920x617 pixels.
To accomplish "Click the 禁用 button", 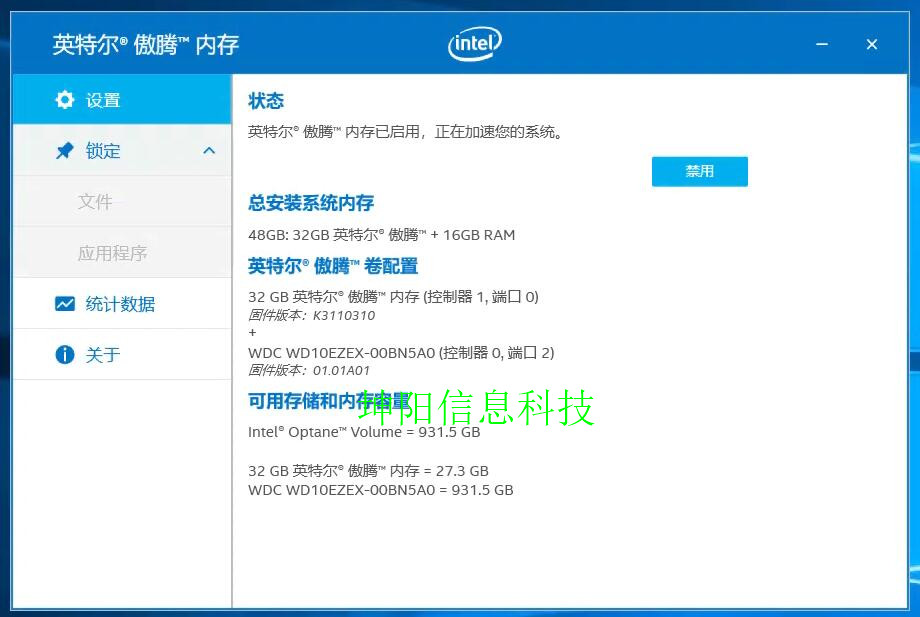I will (x=699, y=171).
